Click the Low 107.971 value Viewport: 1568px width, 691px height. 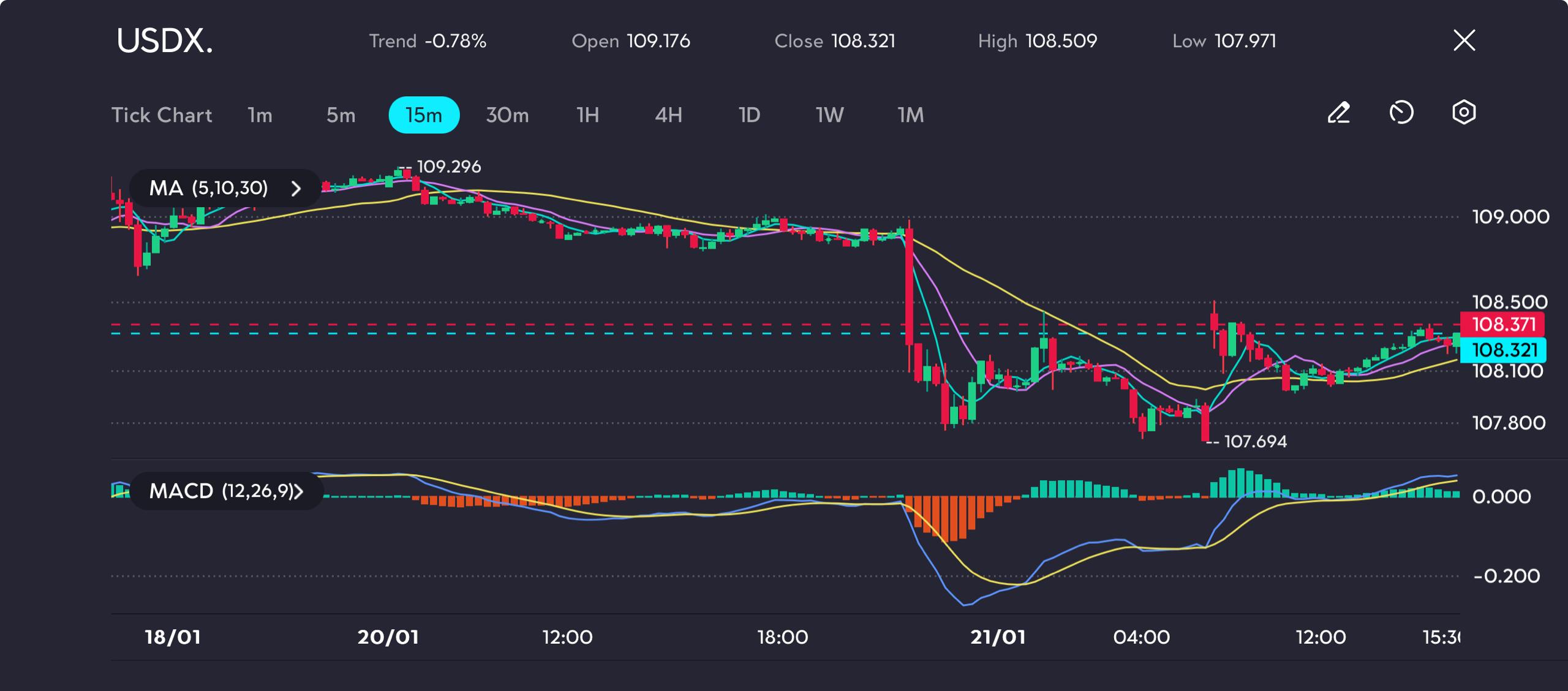coord(1224,41)
